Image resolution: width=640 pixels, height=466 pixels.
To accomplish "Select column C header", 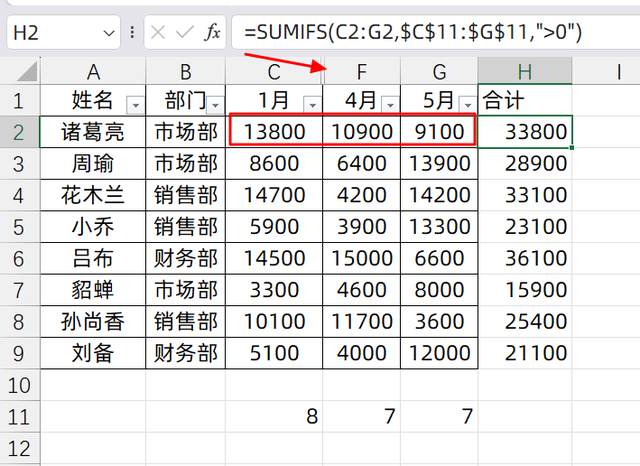I will (274, 72).
